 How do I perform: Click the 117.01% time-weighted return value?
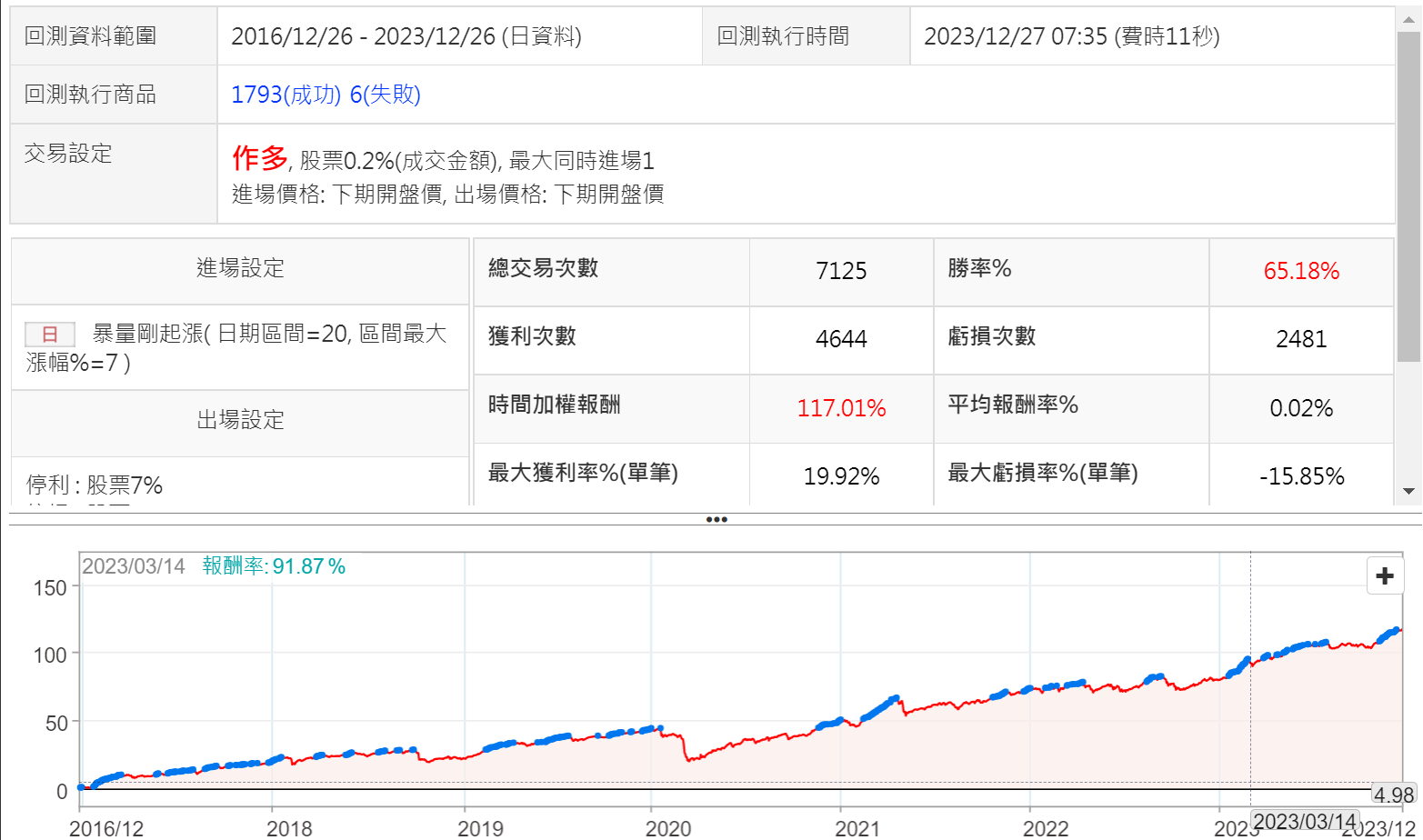pyautogui.click(x=841, y=408)
